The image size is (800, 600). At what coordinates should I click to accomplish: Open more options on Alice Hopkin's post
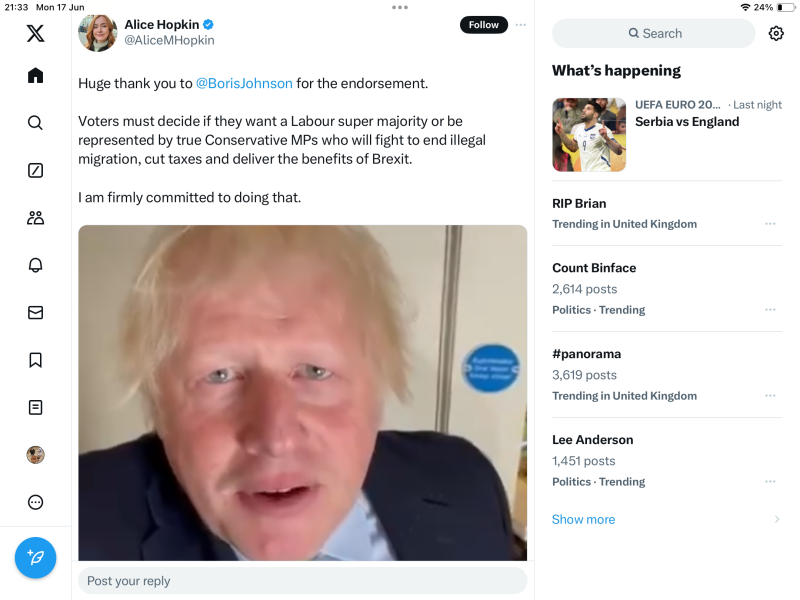(x=521, y=25)
